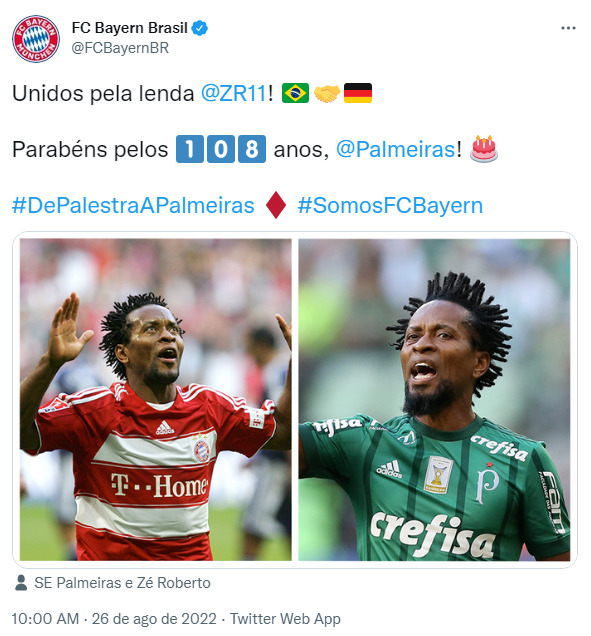591x636 pixels.
Task: Click the FC Bayern München profile avatar
Action: click(36, 39)
